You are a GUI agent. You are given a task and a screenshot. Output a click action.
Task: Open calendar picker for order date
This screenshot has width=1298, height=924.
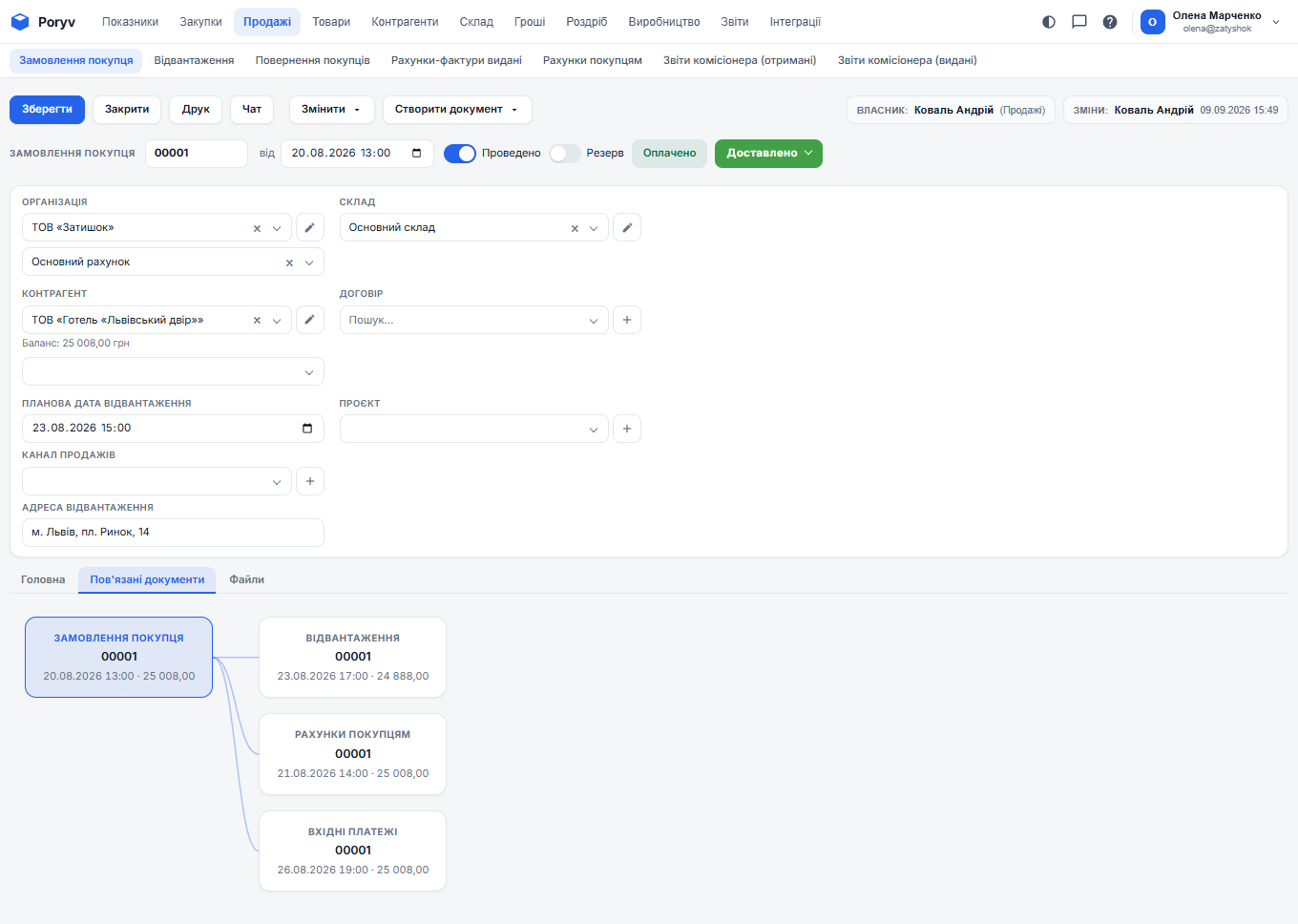[417, 153]
